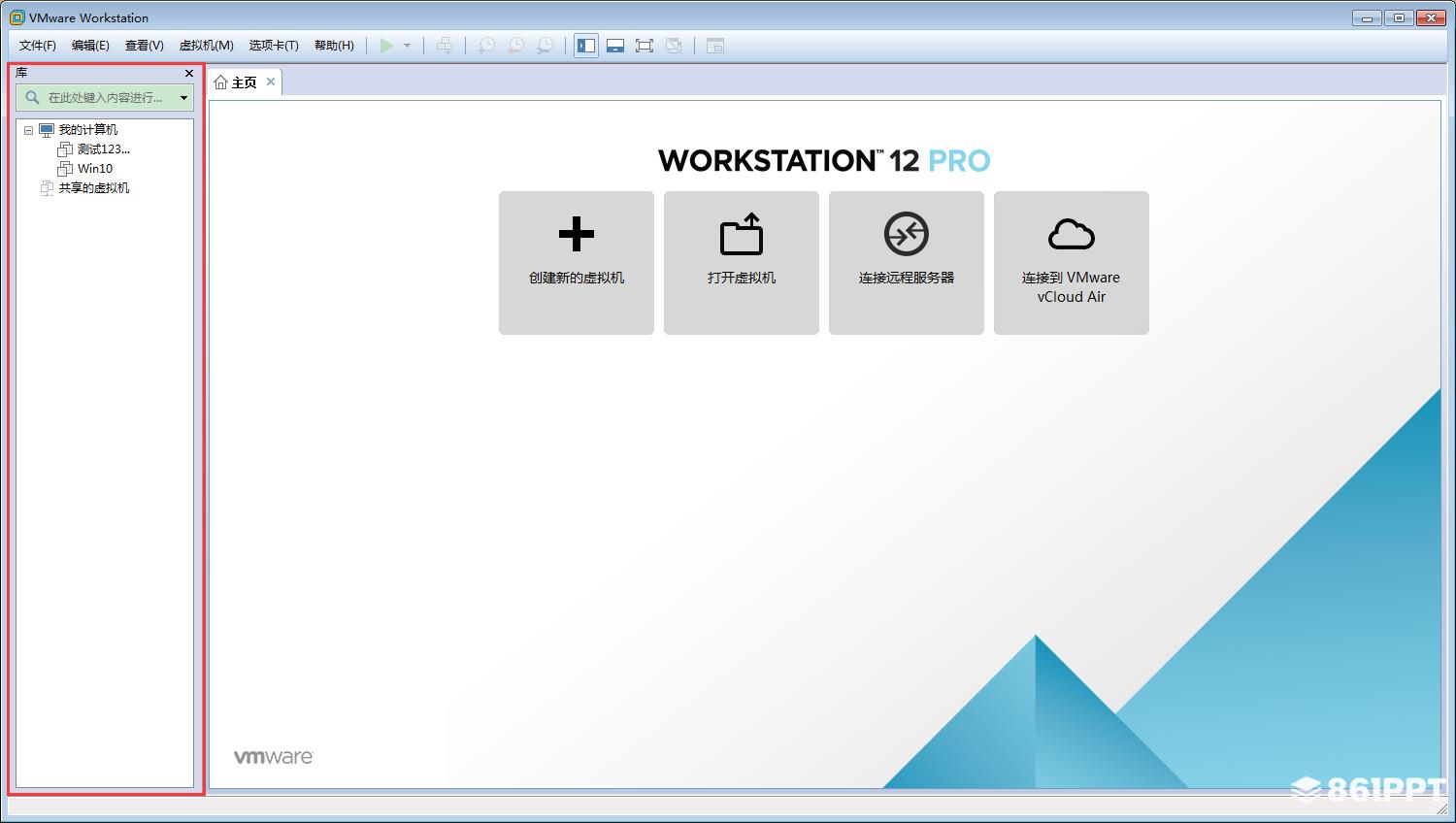The image size is (1456, 823).
Task: Click the Unity mode toolbar icon
Action: pyautogui.click(x=674, y=46)
